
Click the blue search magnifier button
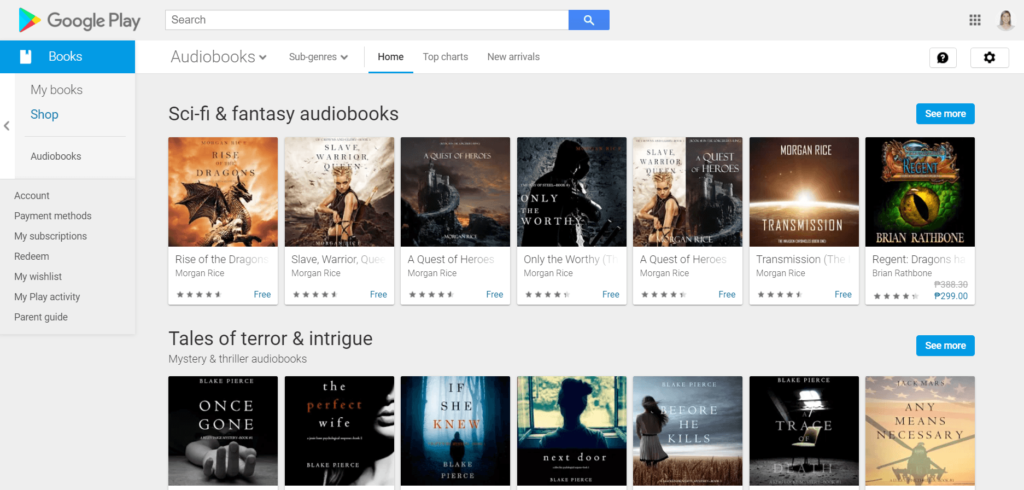click(x=589, y=20)
